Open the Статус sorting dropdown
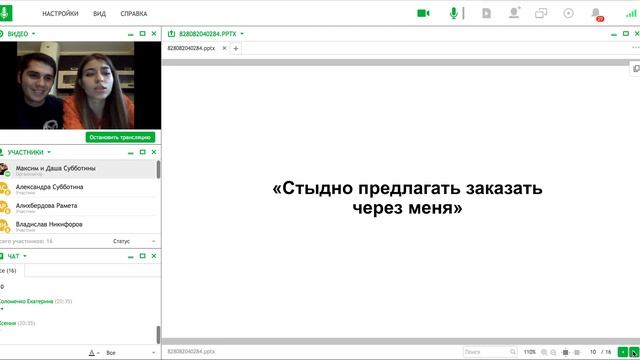 tap(134, 241)
